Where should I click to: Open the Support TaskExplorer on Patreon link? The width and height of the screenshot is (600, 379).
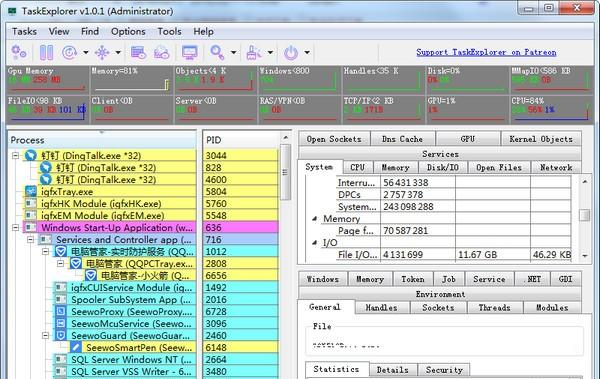click(x=486, y=52)
